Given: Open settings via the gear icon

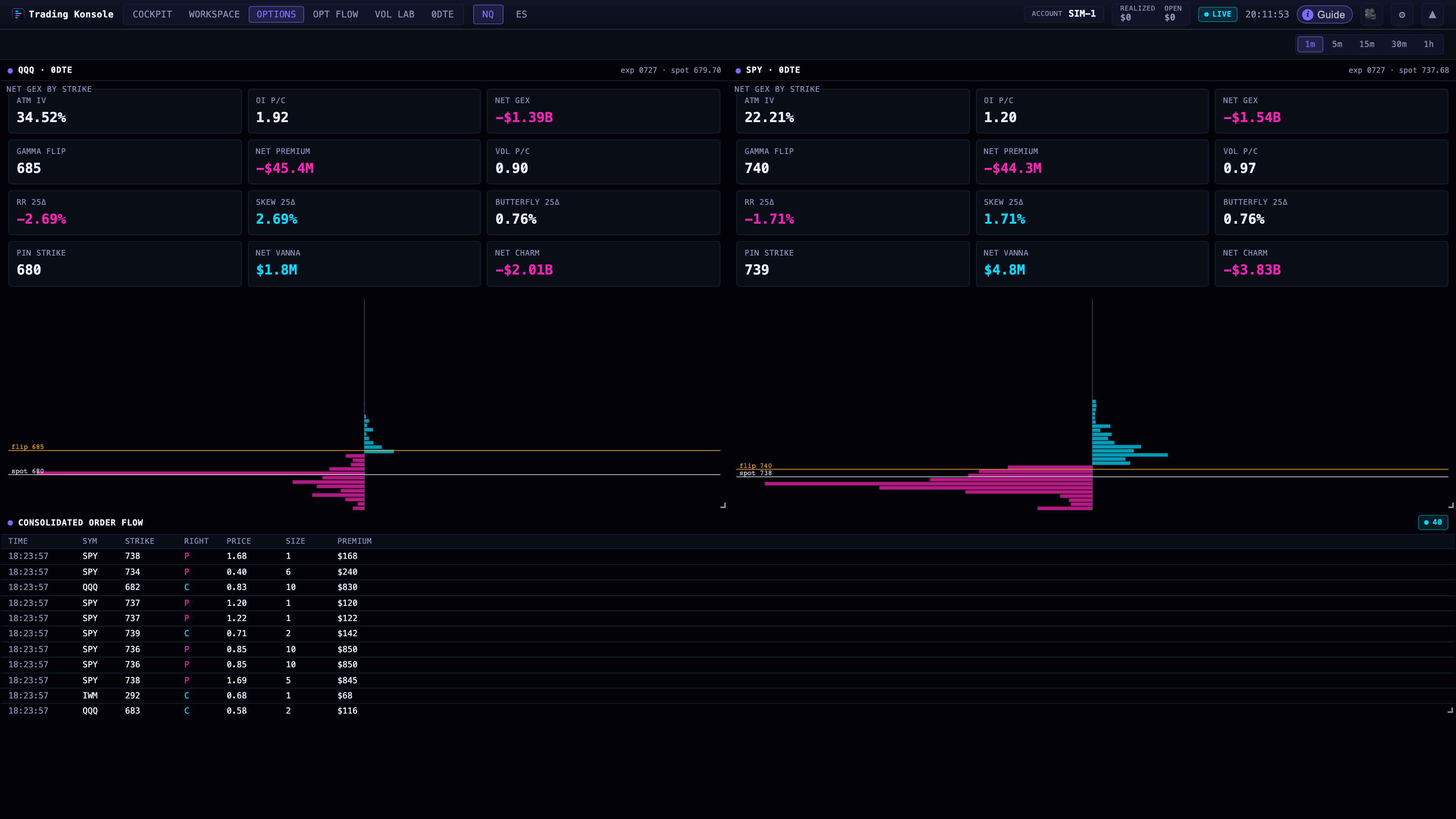Looking at the screenshot, I should (1402, 15).
